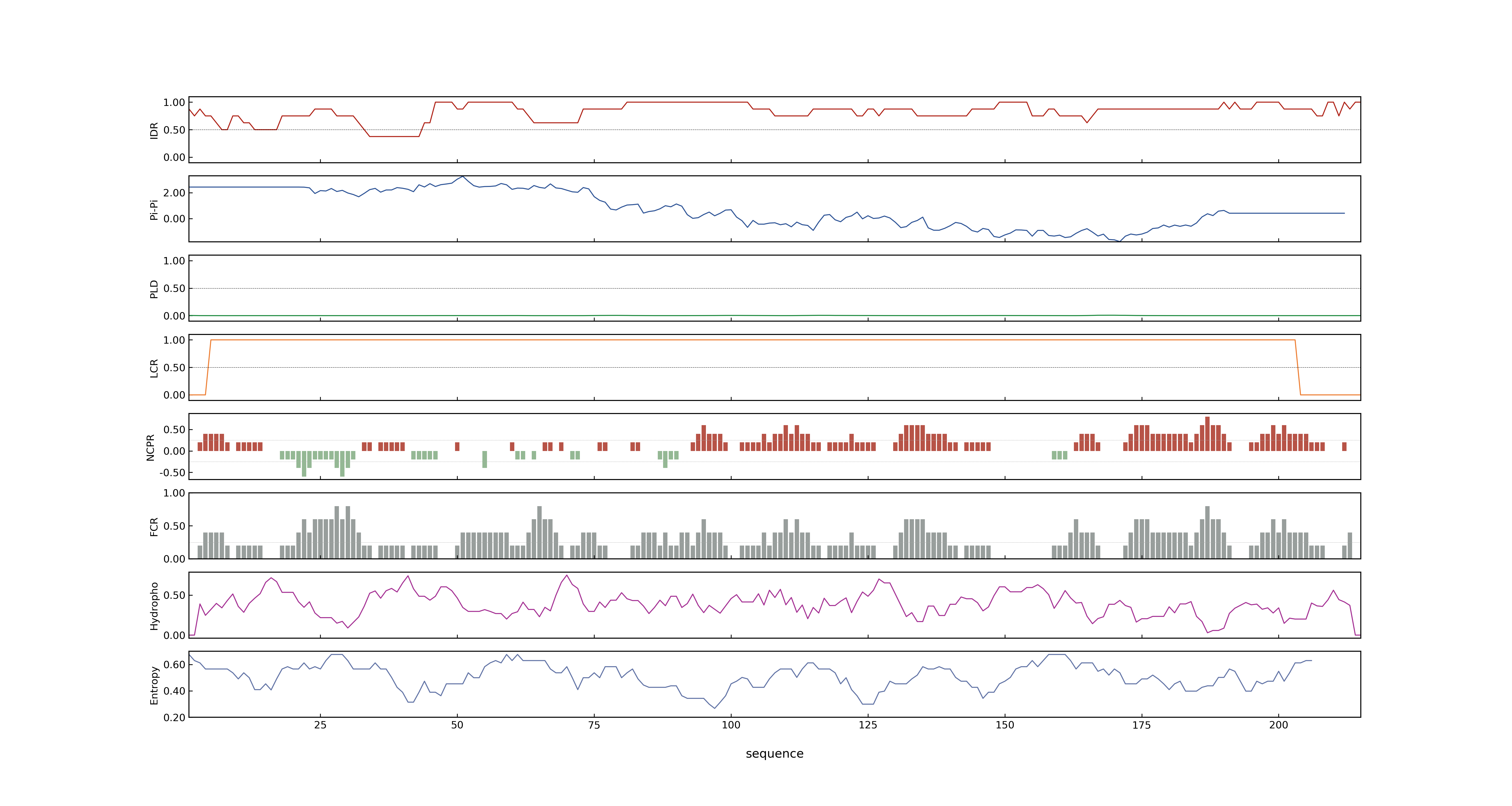
Task: Select x-axis tick label 175
Action: (x=1142, y=725)
